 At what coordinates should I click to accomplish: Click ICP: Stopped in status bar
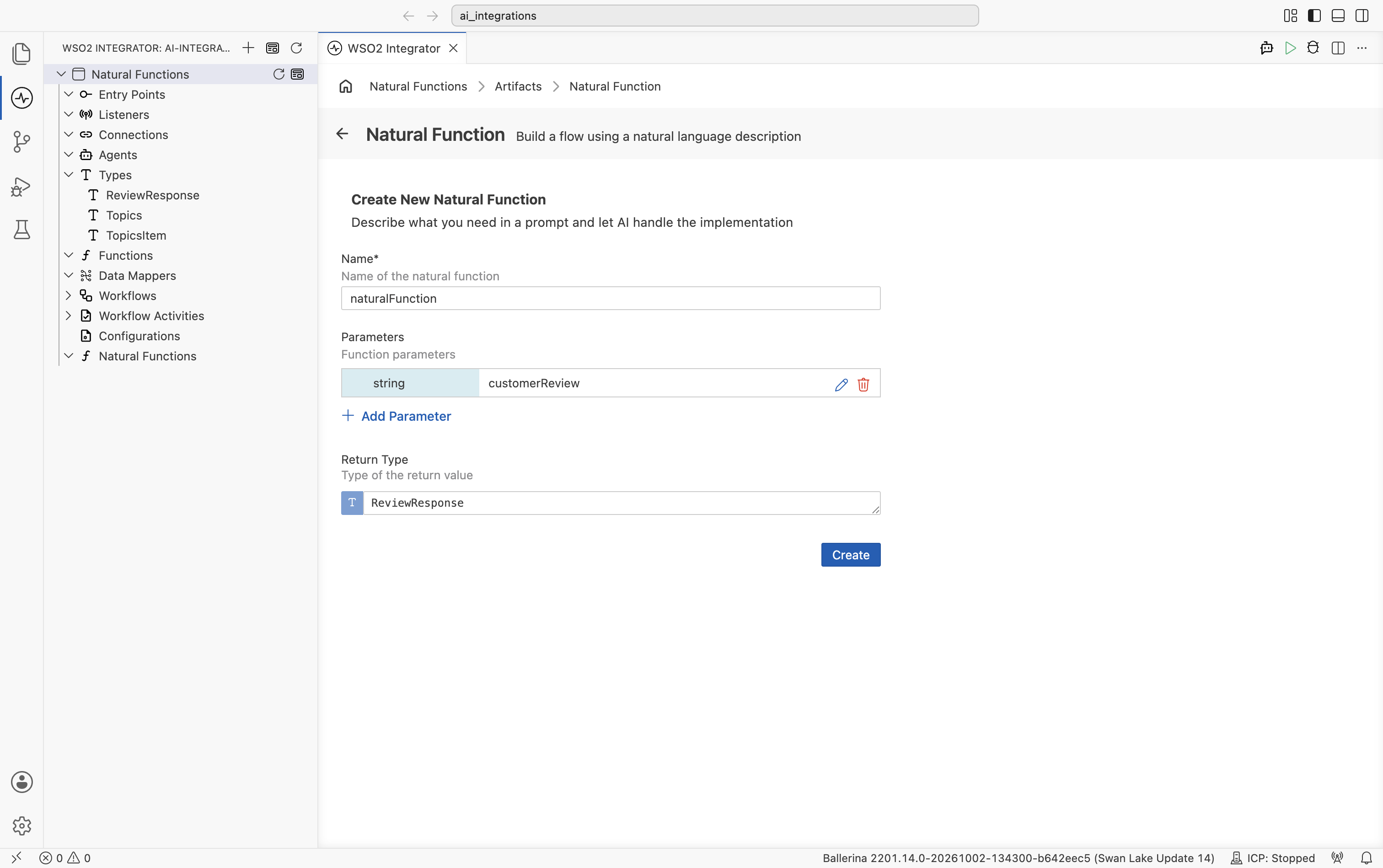[1273, 857]
